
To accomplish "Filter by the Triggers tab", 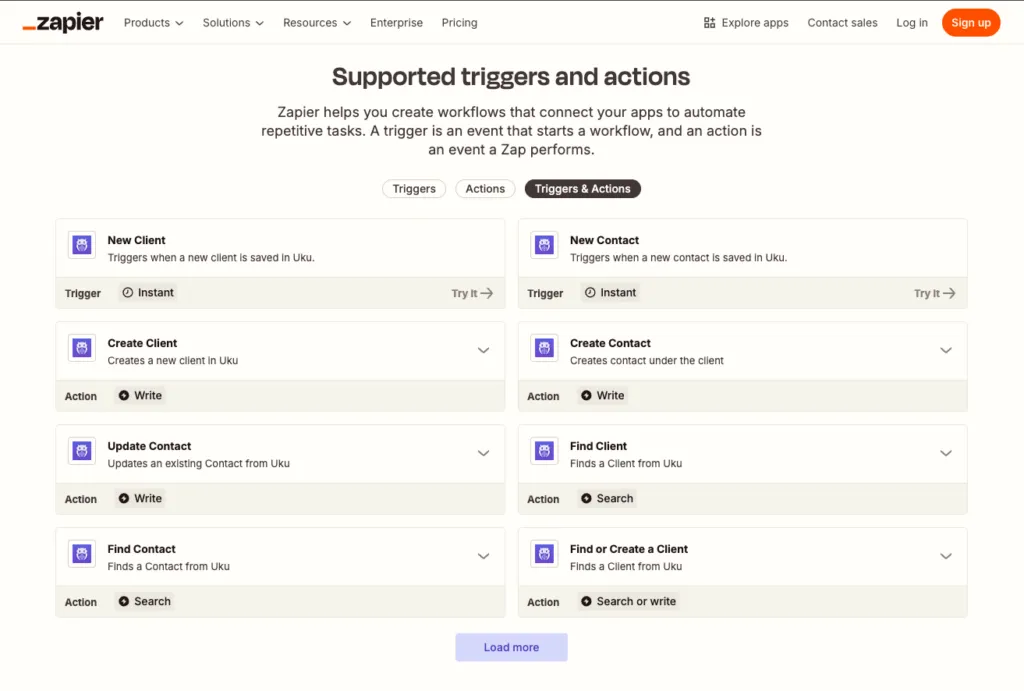I will (414, 189).
